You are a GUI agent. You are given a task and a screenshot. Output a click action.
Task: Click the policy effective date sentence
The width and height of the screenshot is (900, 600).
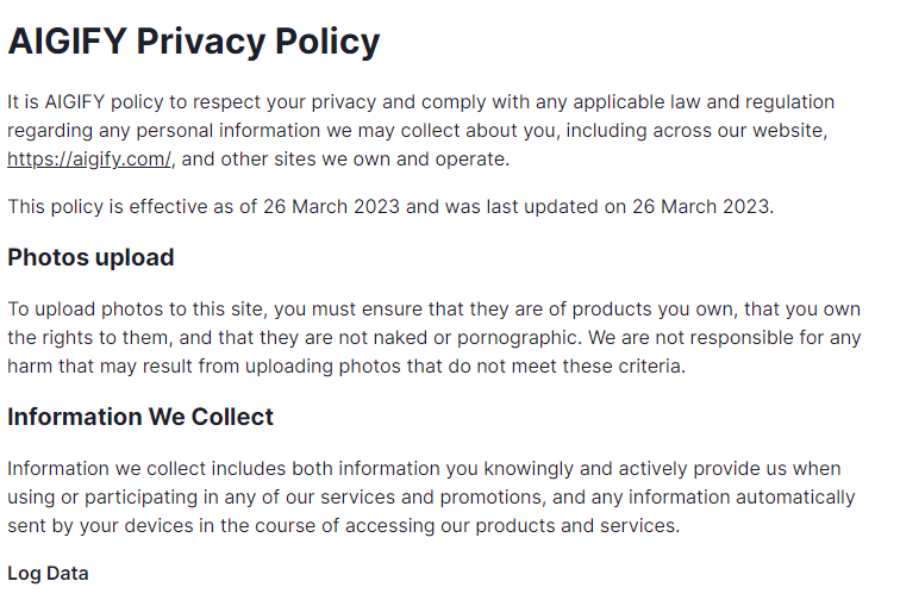coord(390,207)
